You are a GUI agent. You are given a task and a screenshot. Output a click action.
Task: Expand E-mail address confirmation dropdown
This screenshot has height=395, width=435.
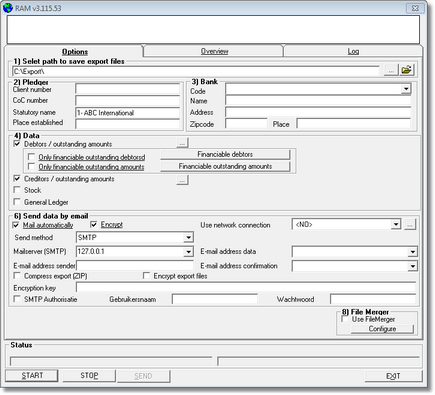pyautogui.click(x=412, y=266)
